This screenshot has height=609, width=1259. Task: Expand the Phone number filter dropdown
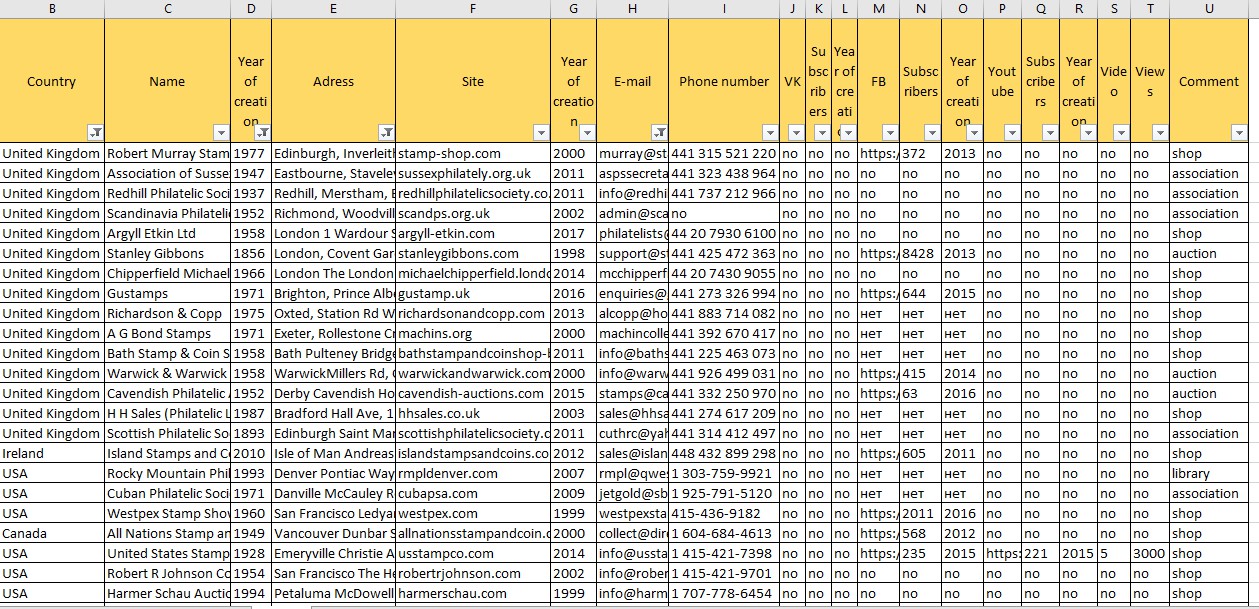(x=770, y=132)
